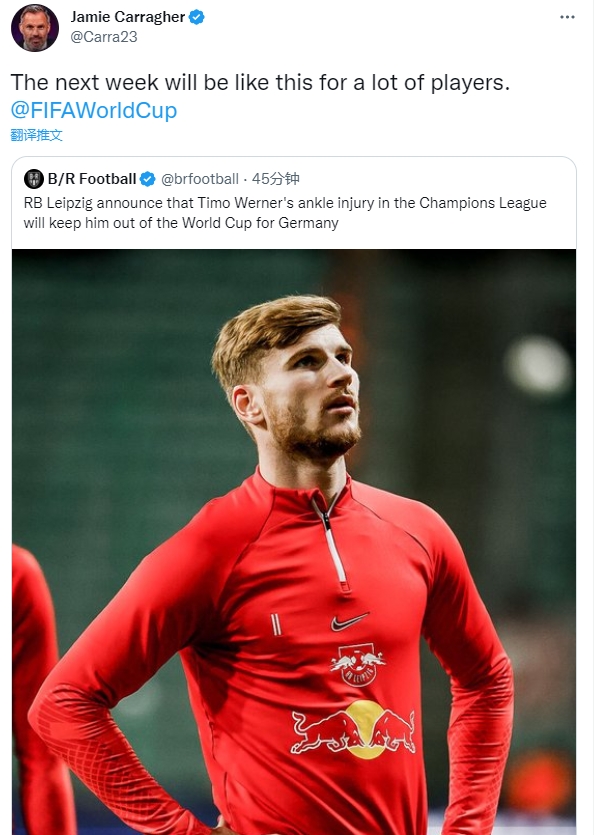The width and height of the screenshot is (596, 835).
Task: Open the three-dot more options menu
Action: tap(567, 17)
